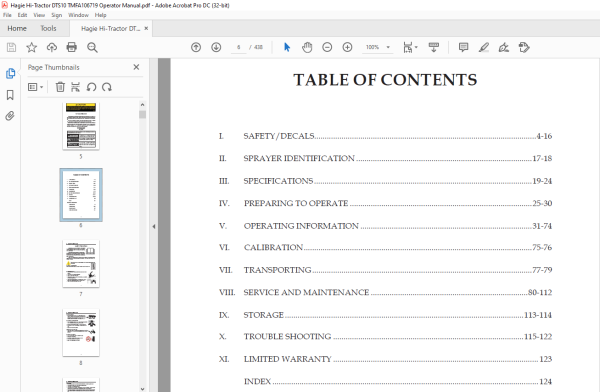
Task: Zoom in with plus icon
Action: (347, 47)
